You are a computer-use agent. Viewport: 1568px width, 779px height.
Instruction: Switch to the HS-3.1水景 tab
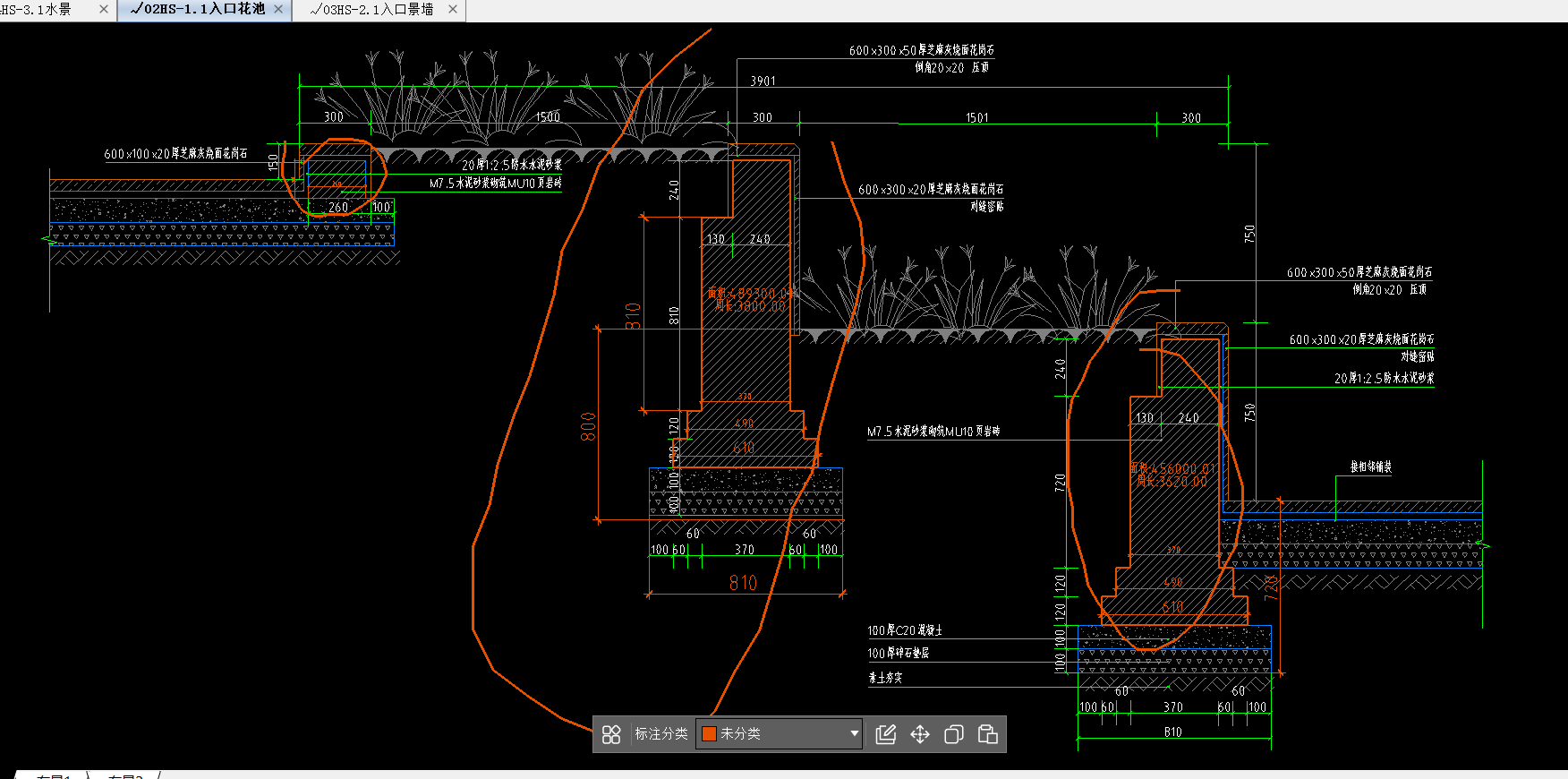tap(36, 9)
